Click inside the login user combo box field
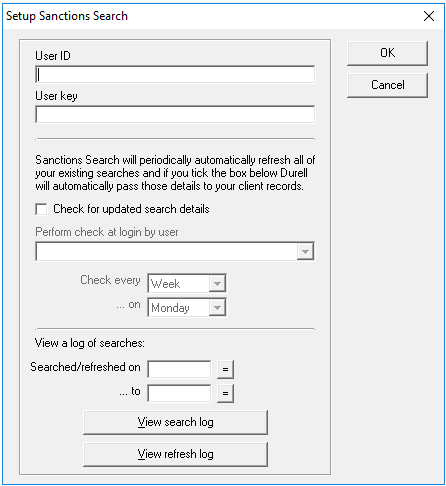The image size is (446, 486). 166,252
